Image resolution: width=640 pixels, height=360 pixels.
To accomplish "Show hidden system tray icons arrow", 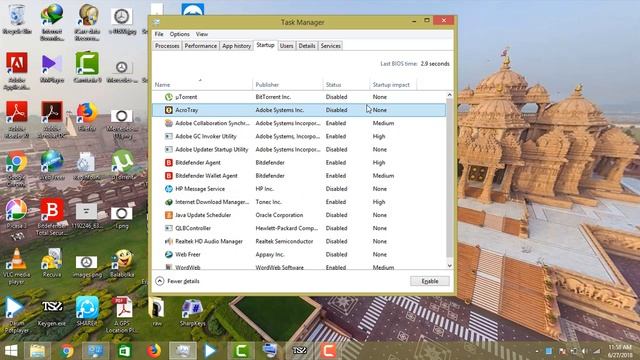I will (536, 351).
